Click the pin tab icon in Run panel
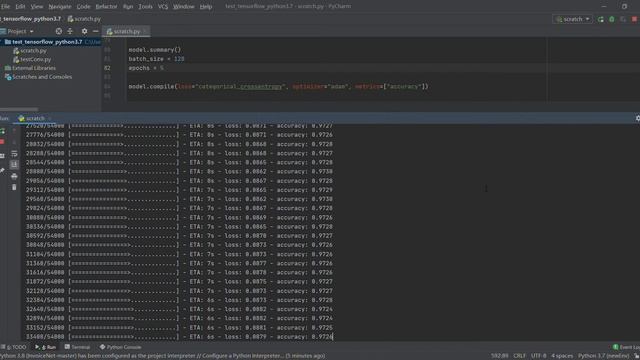Image resolution: width=640 pixels, height=360 pixels. 2,170
